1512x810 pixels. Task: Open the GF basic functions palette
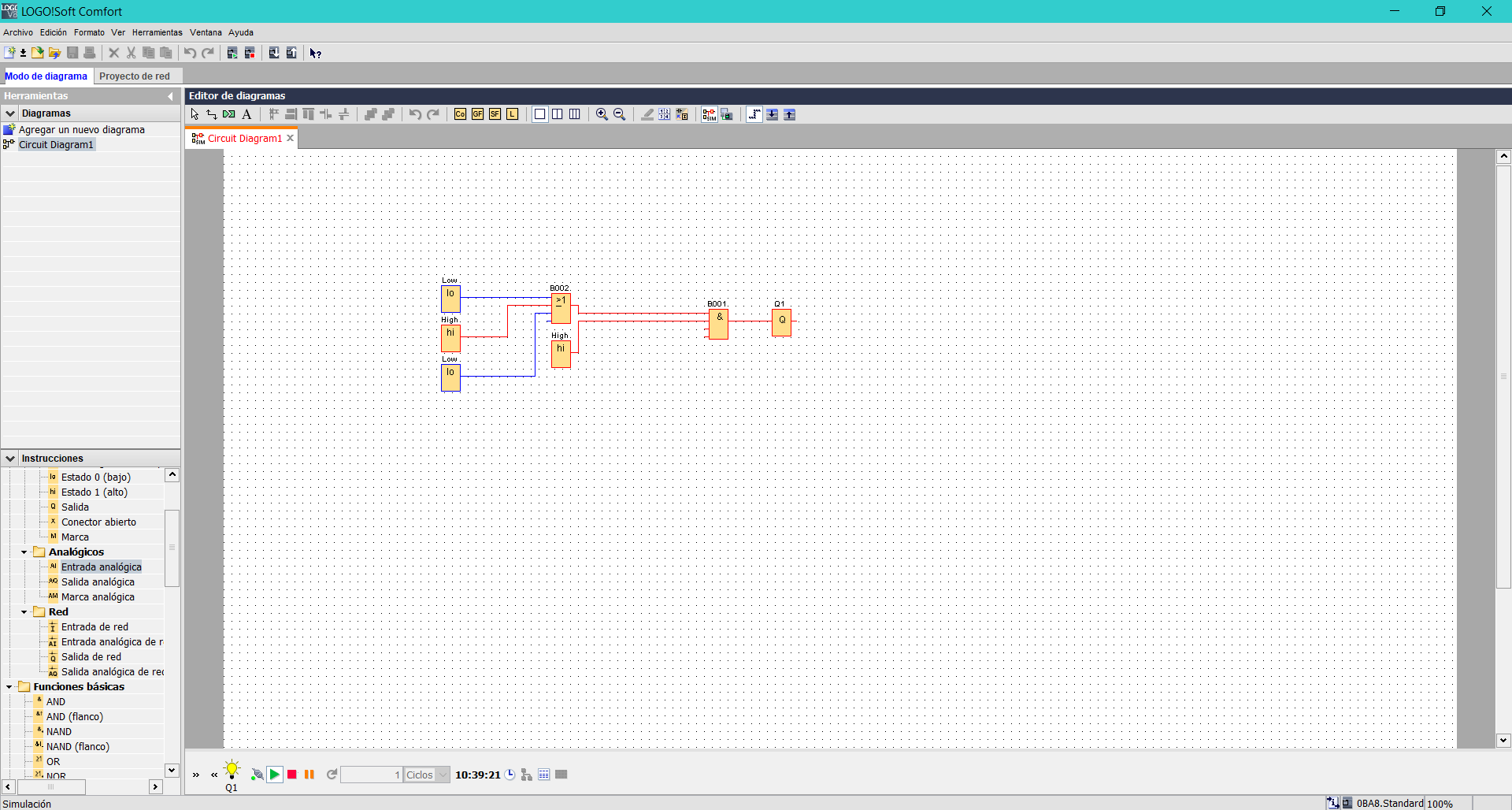click(x=478, y=114)
